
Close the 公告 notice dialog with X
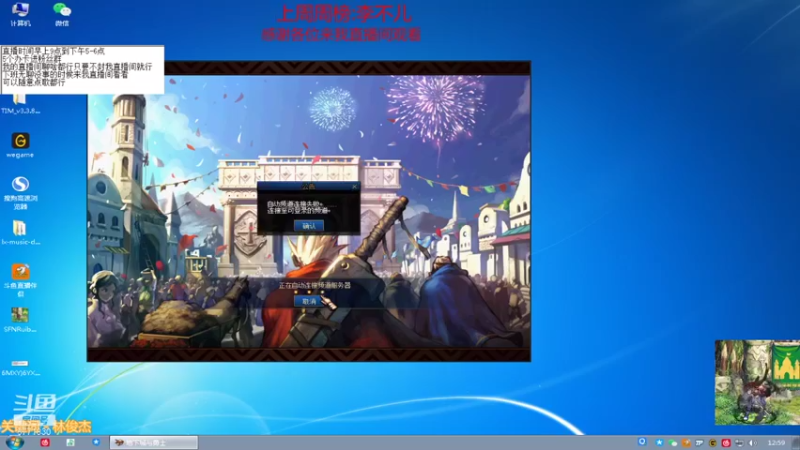click(355, 187)
